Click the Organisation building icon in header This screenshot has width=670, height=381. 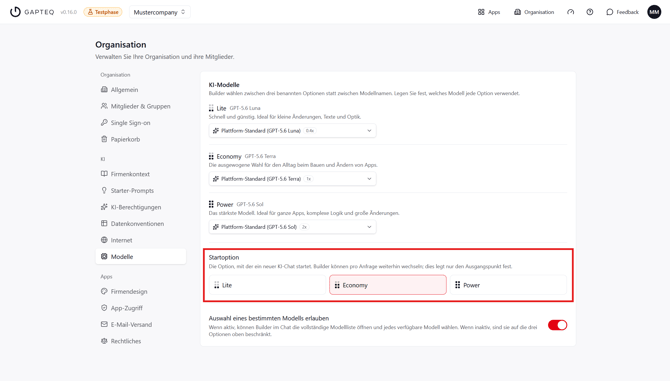[517, 12]
